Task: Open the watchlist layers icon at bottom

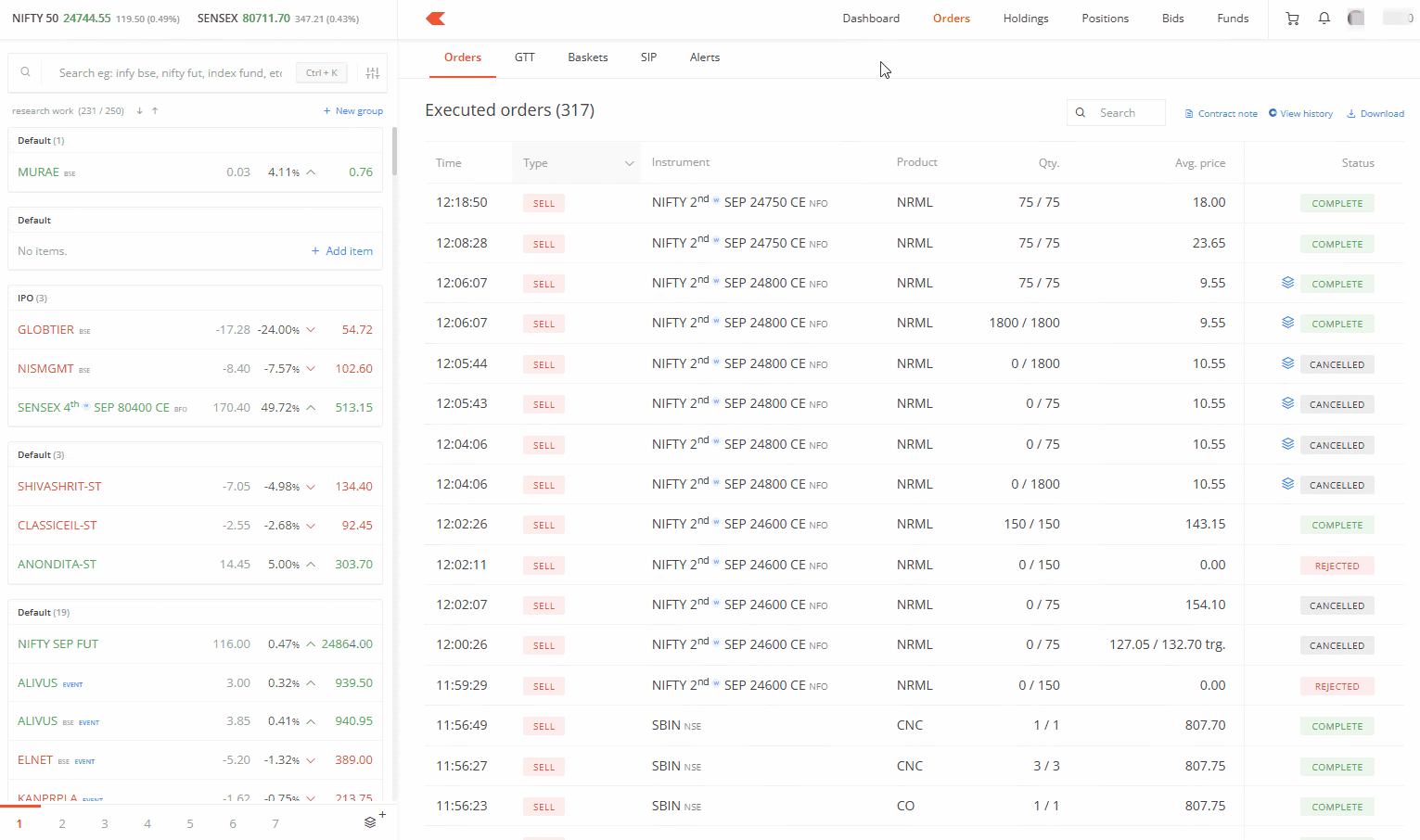Action: (371, 822)
